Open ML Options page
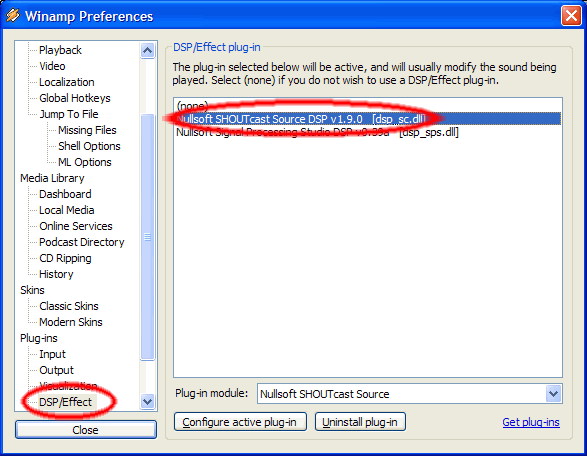The width and height of the screenshot is (587, 456). 85,162
